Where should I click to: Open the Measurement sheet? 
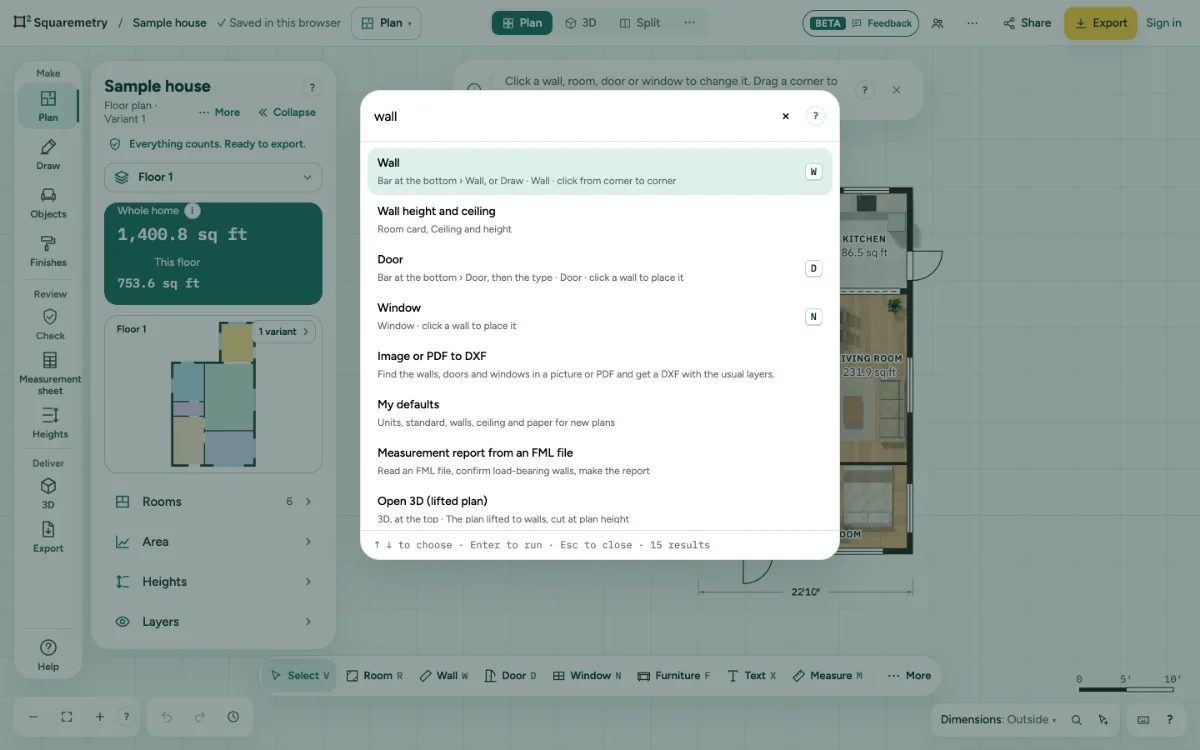(x=50, y=372)
